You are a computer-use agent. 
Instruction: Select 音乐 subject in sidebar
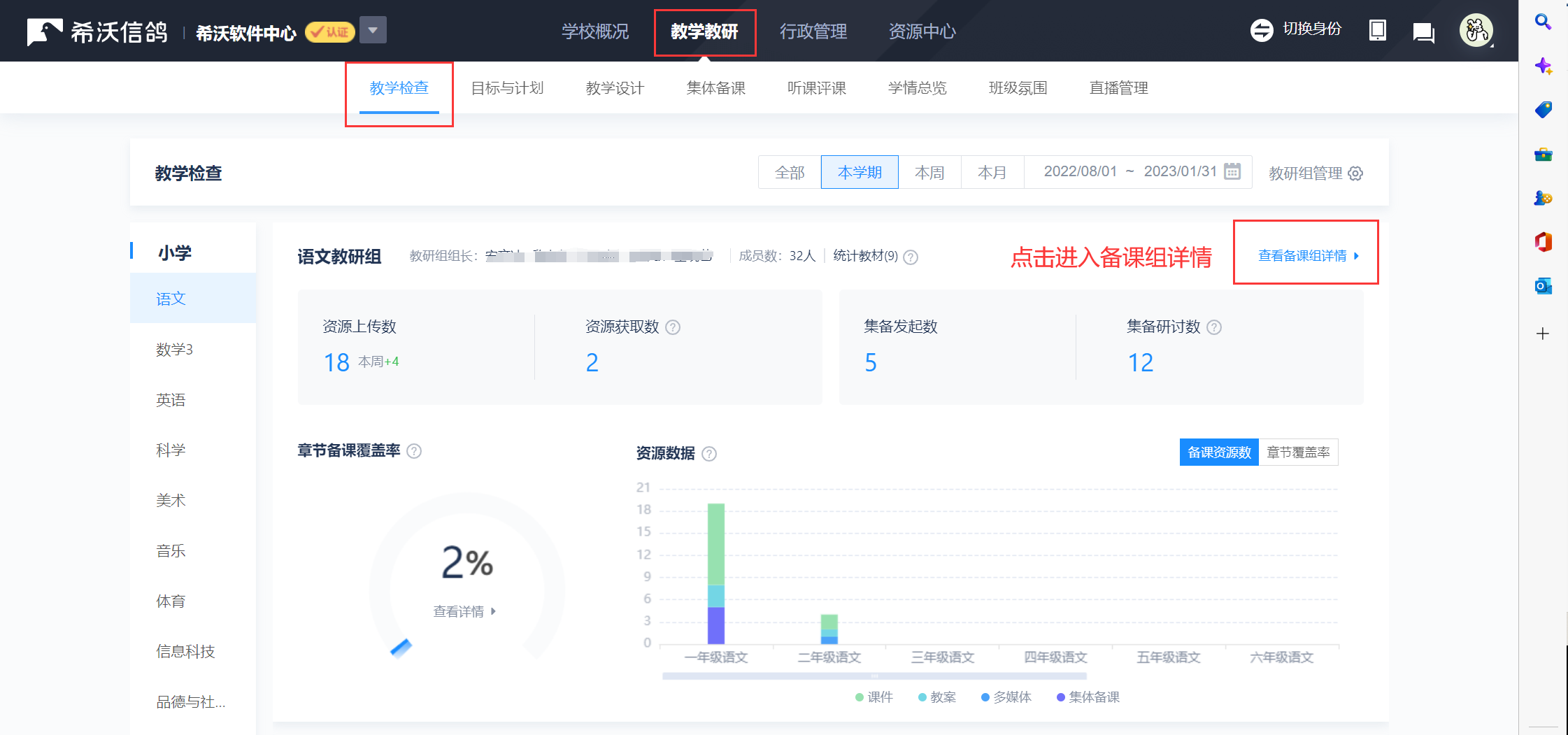coord(193,550)
